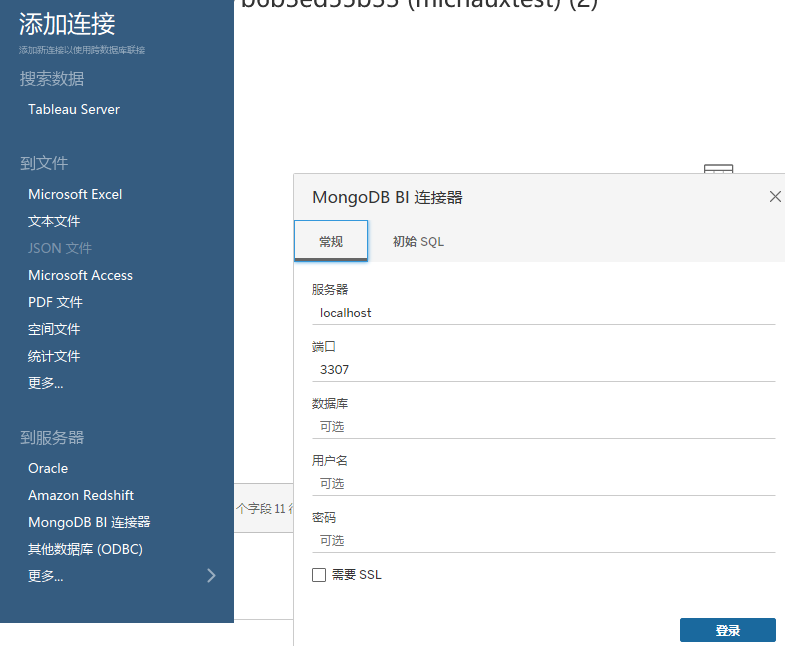The width and height of the screenshot is (785, 646).
Task: Click into the 密码 optional field
Action: (x=543, y=541)
